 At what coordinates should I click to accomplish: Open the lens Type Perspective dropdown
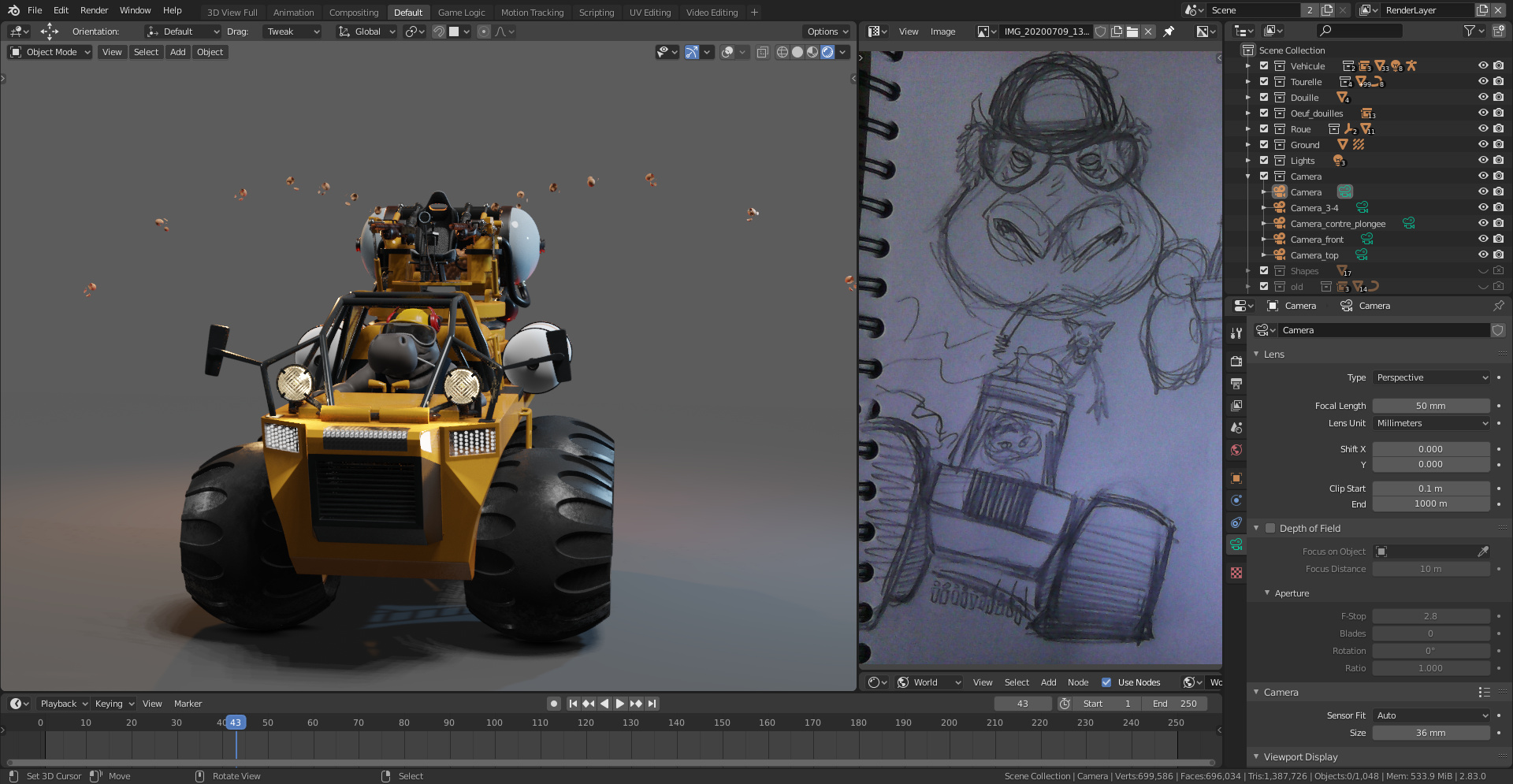pos(1431,377)
